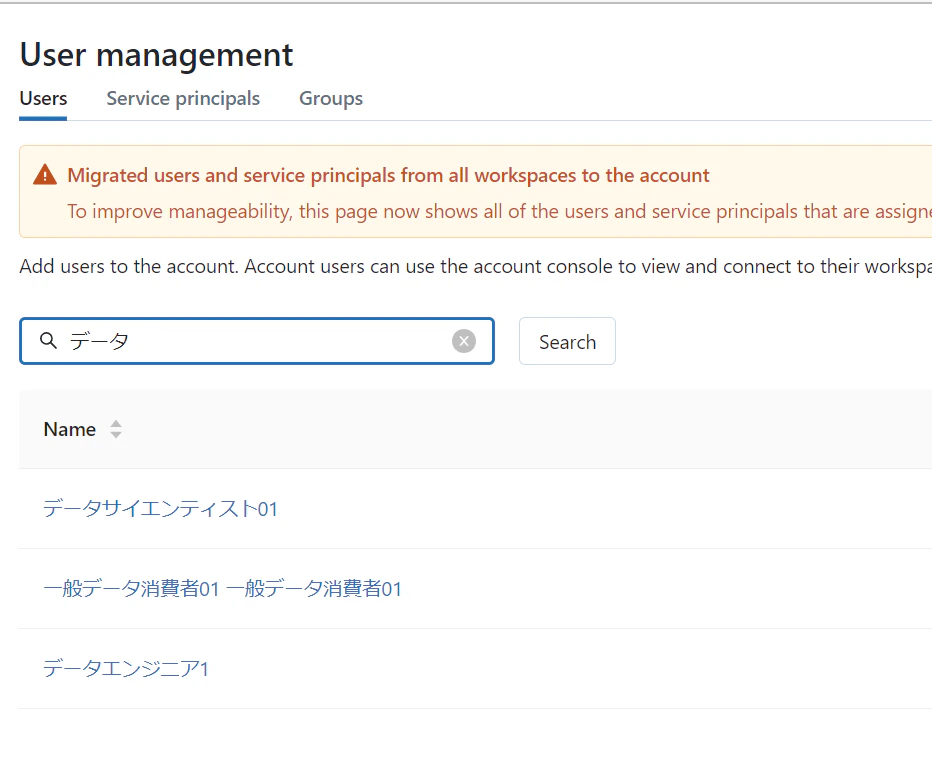Click the ascending sort arrow beside Name

click(116, 423)
